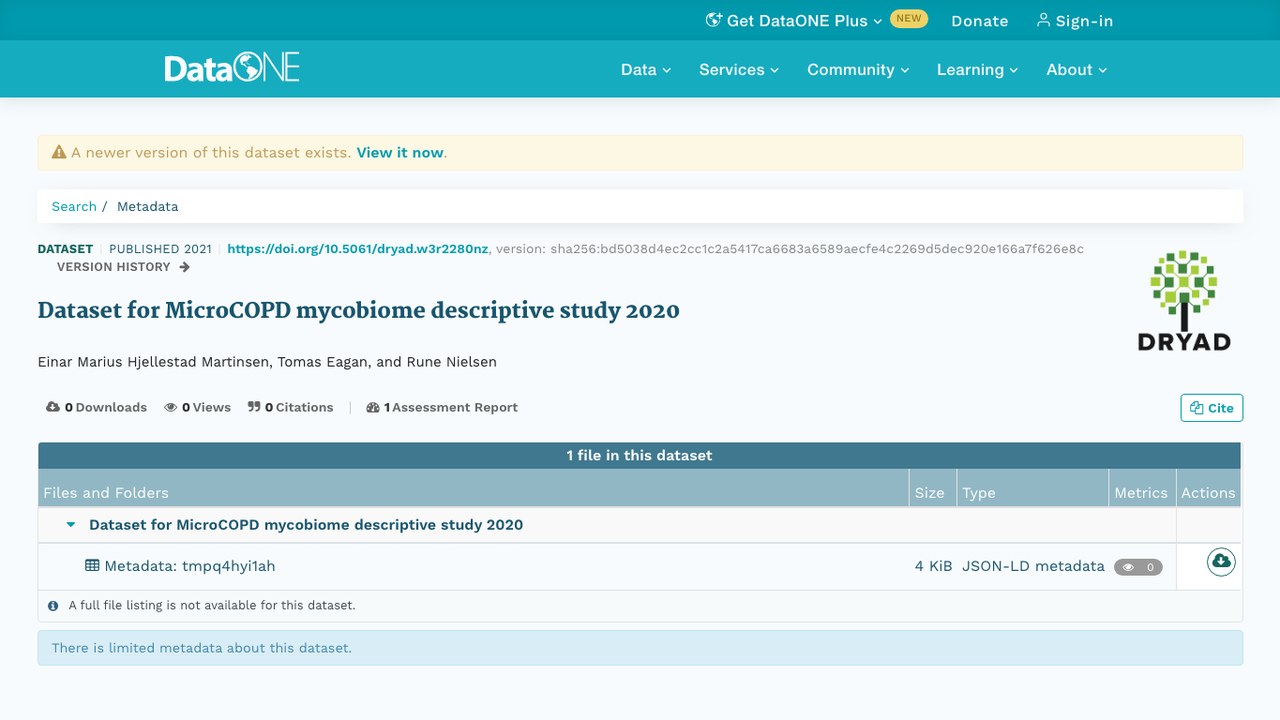Open the Donate page

979,21
